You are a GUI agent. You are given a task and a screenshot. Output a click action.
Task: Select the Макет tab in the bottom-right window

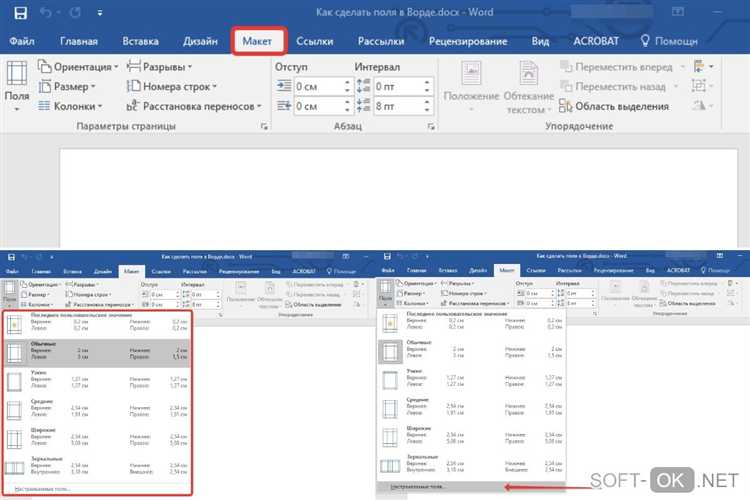[507, 270]
